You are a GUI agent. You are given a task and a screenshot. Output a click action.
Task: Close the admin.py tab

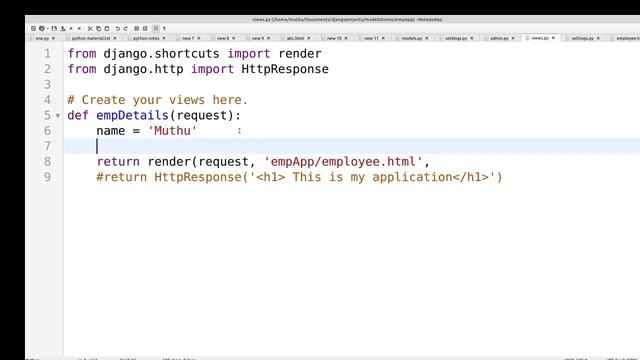[x=513, y=38]
